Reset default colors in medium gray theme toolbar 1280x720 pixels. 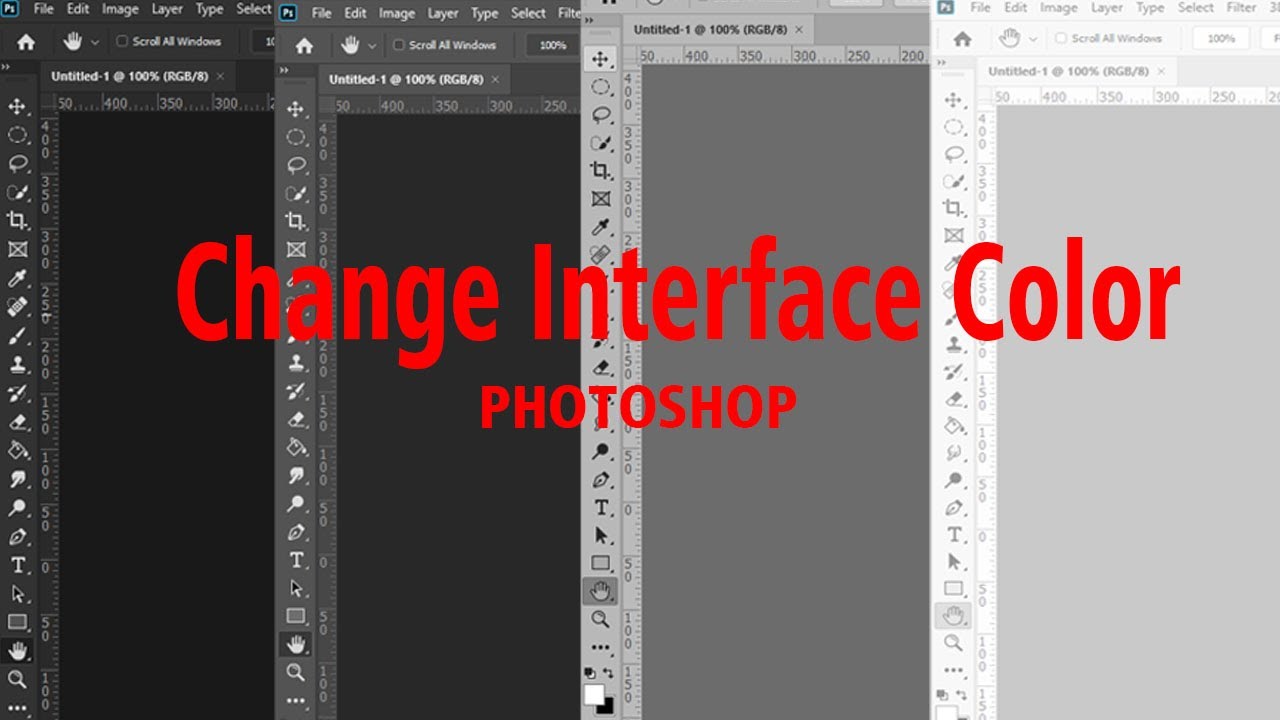point(590,673)
